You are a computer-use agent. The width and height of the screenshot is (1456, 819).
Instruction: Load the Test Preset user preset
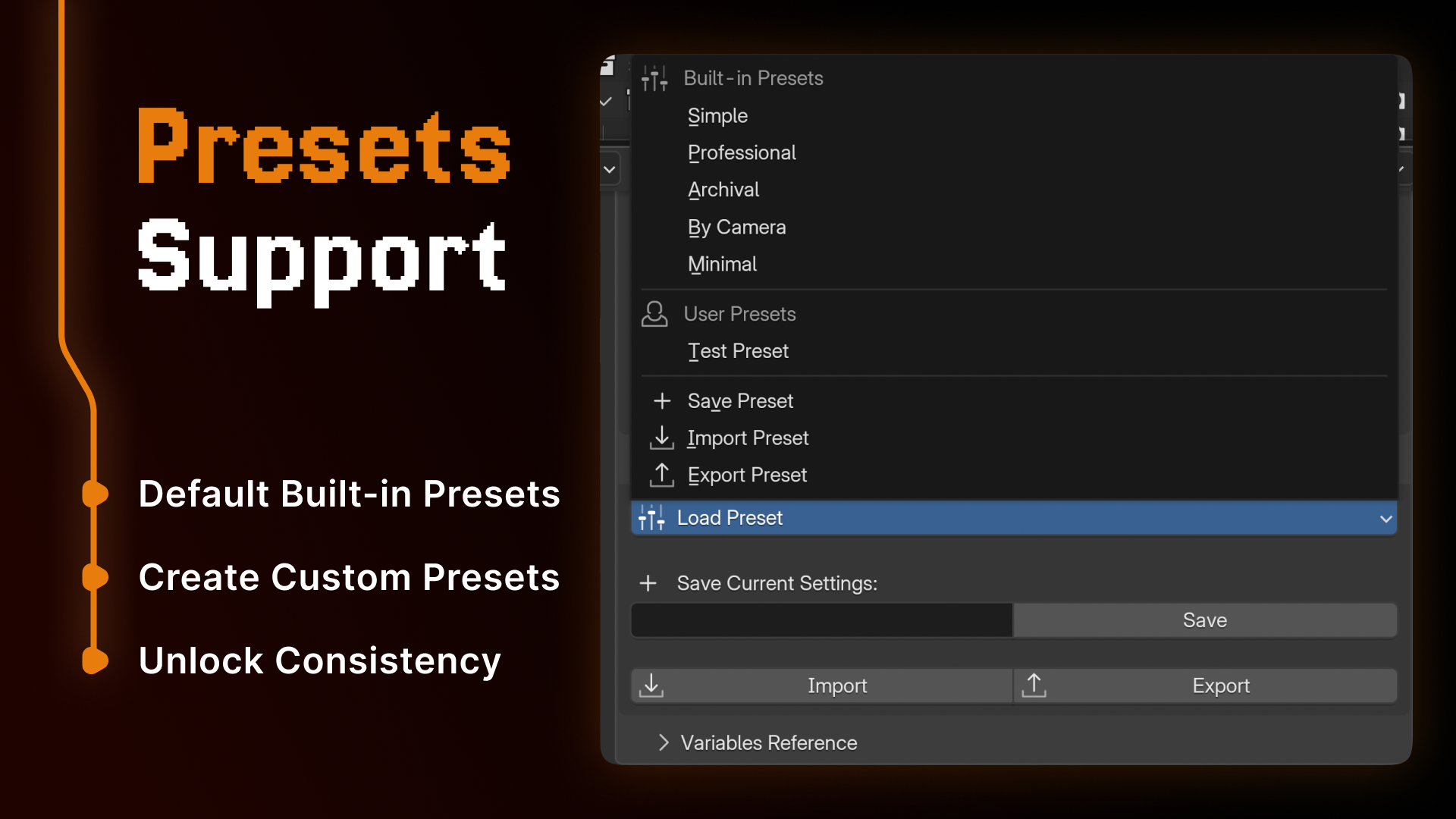click(x=737, y=350)
